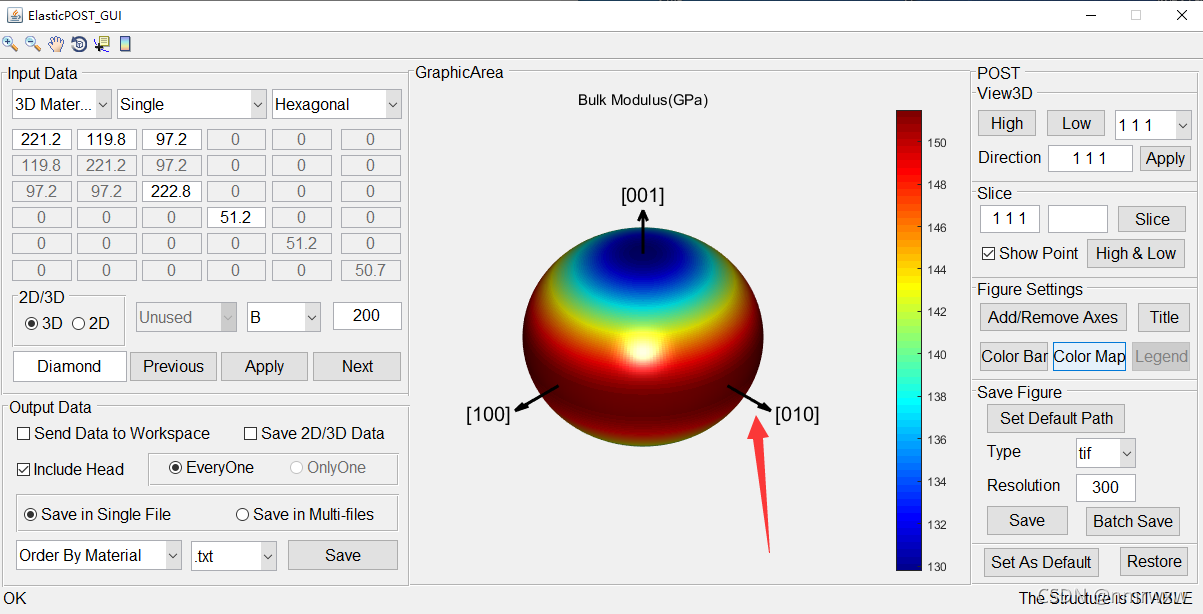The width and height of the screenshot is (1203, 614).
Task: Click the C44 field showing 51.2
Action: pos(236,218)
